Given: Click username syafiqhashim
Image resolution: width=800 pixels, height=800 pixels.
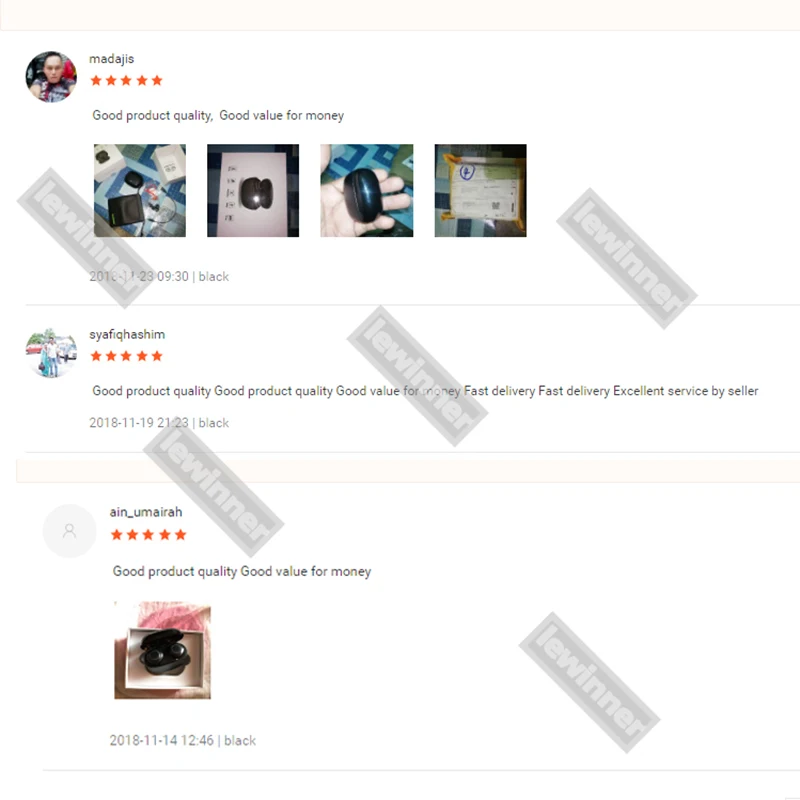Looking at the screenshot, I should (x=127, y=334).
